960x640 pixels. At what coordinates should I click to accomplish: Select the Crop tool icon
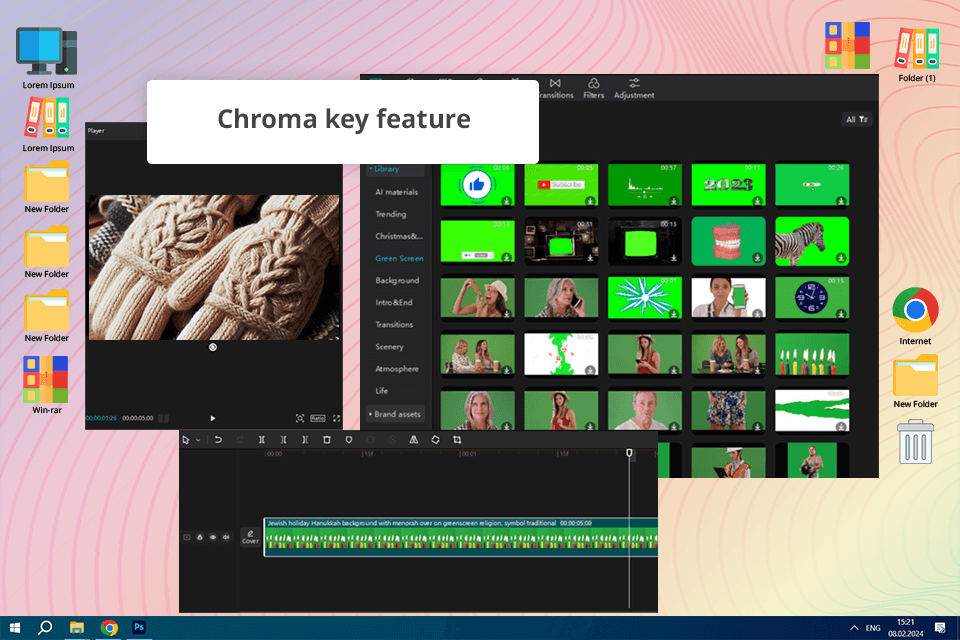point(457,440)
